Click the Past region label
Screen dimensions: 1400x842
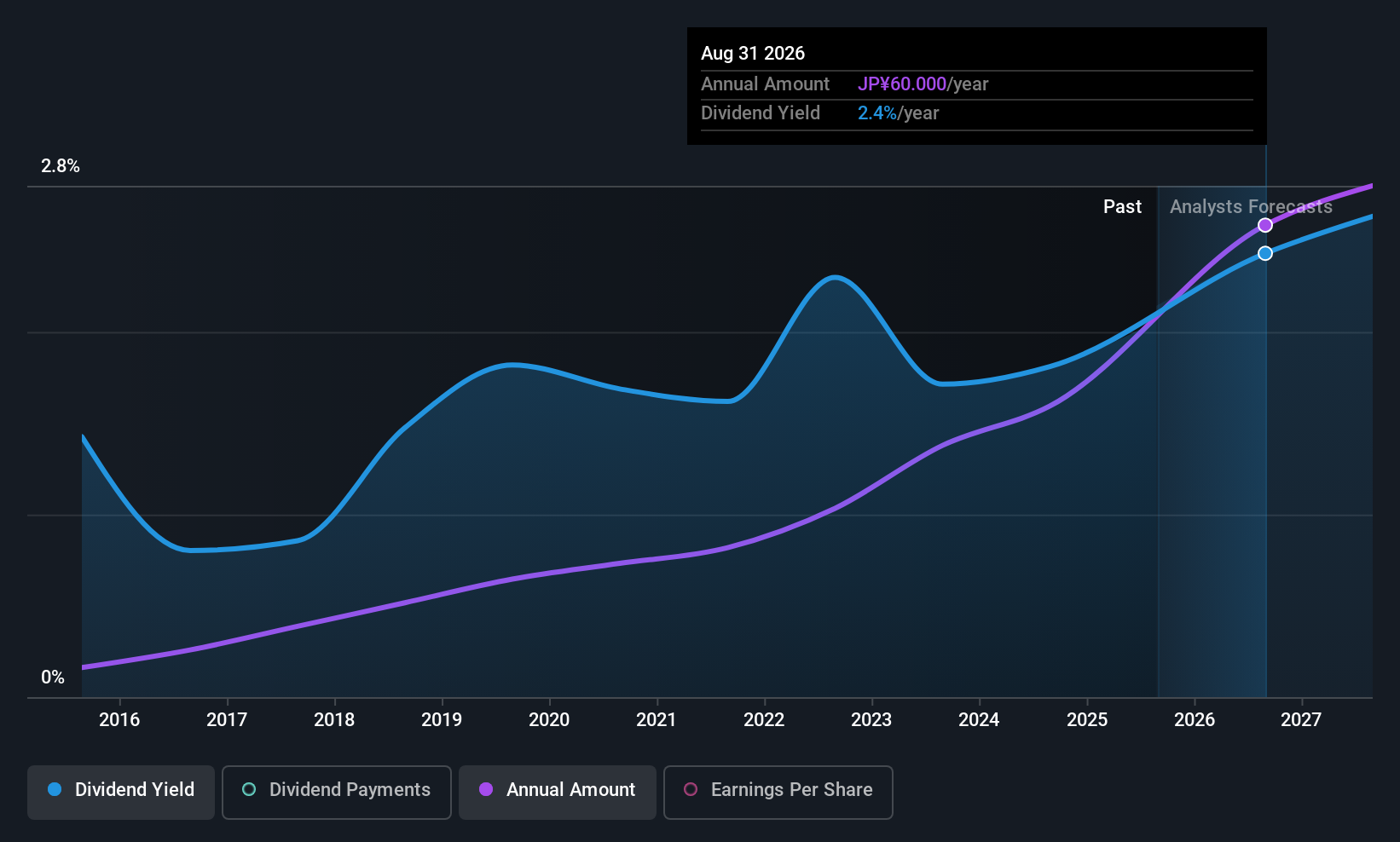[x=1122, y=207]
